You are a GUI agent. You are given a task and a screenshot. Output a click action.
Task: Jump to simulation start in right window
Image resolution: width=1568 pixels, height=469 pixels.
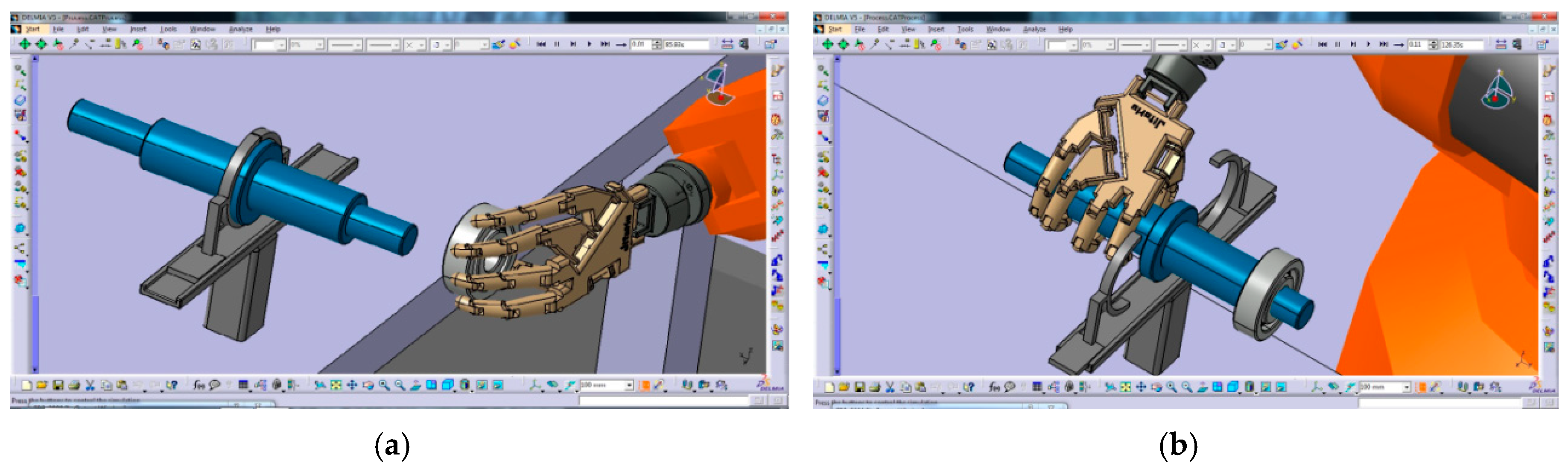click(x=1322, y=44)
